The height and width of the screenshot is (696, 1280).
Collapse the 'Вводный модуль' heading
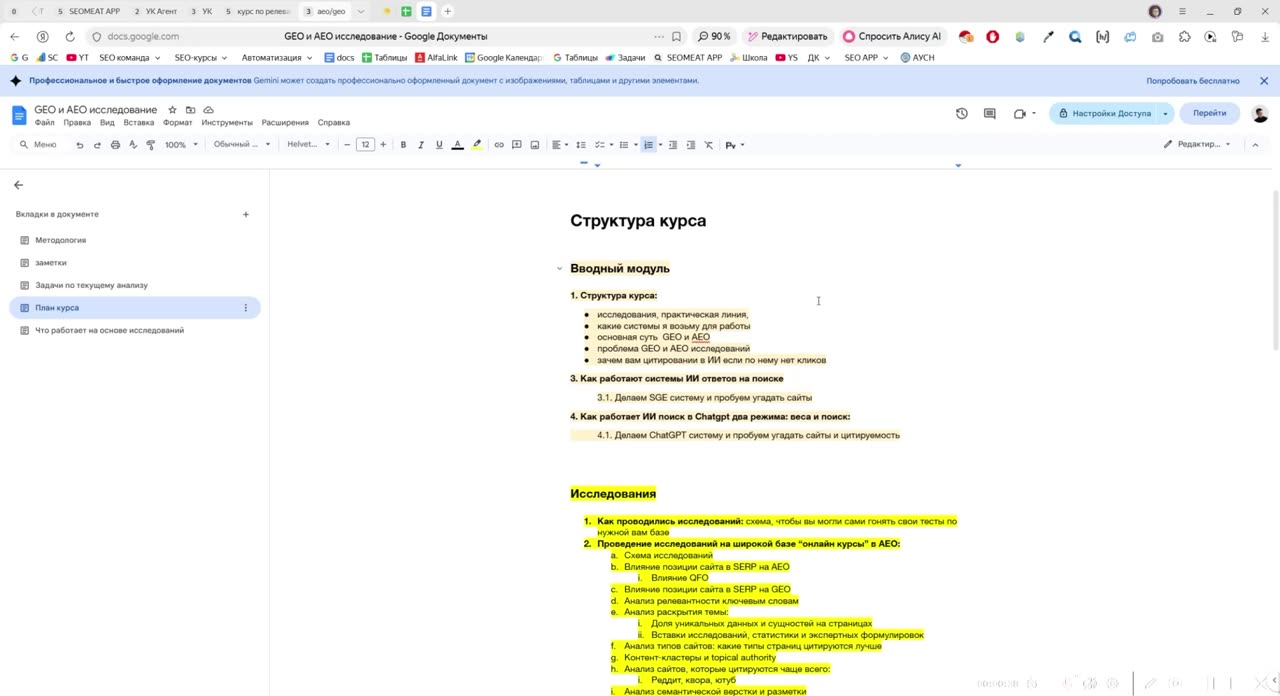[x=559, y=268]
